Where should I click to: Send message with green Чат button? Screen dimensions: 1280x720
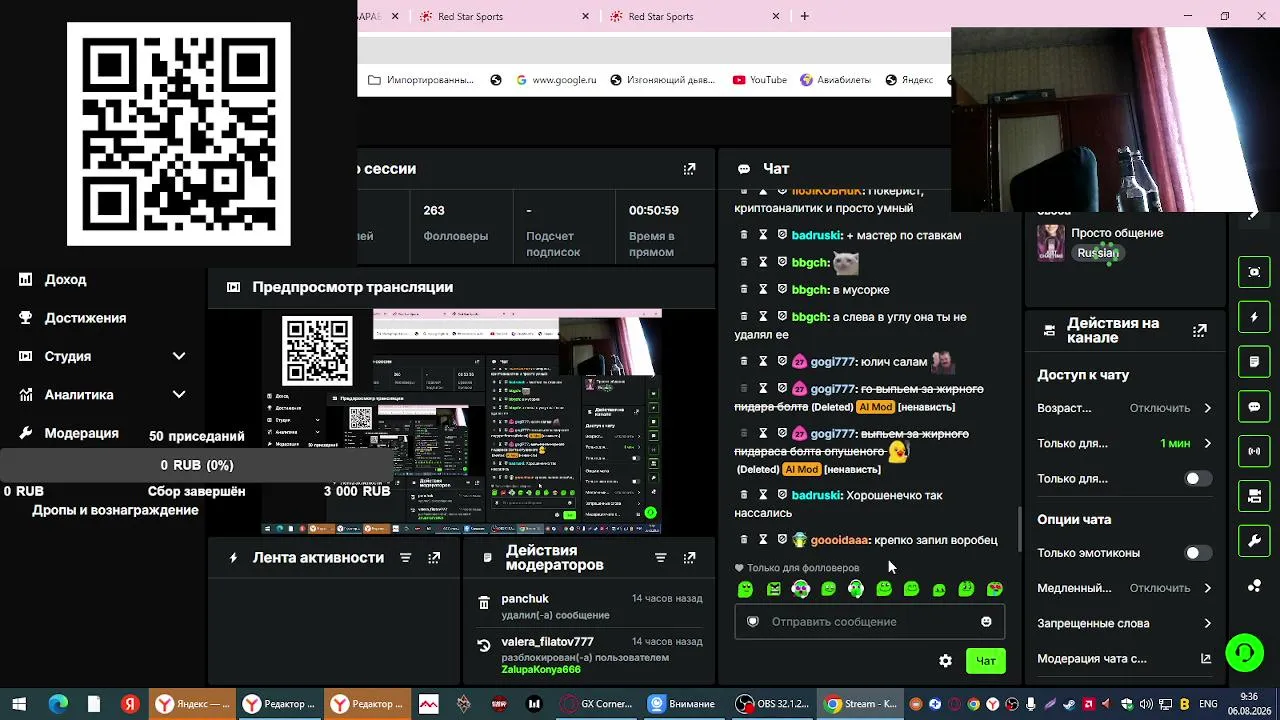985,661
